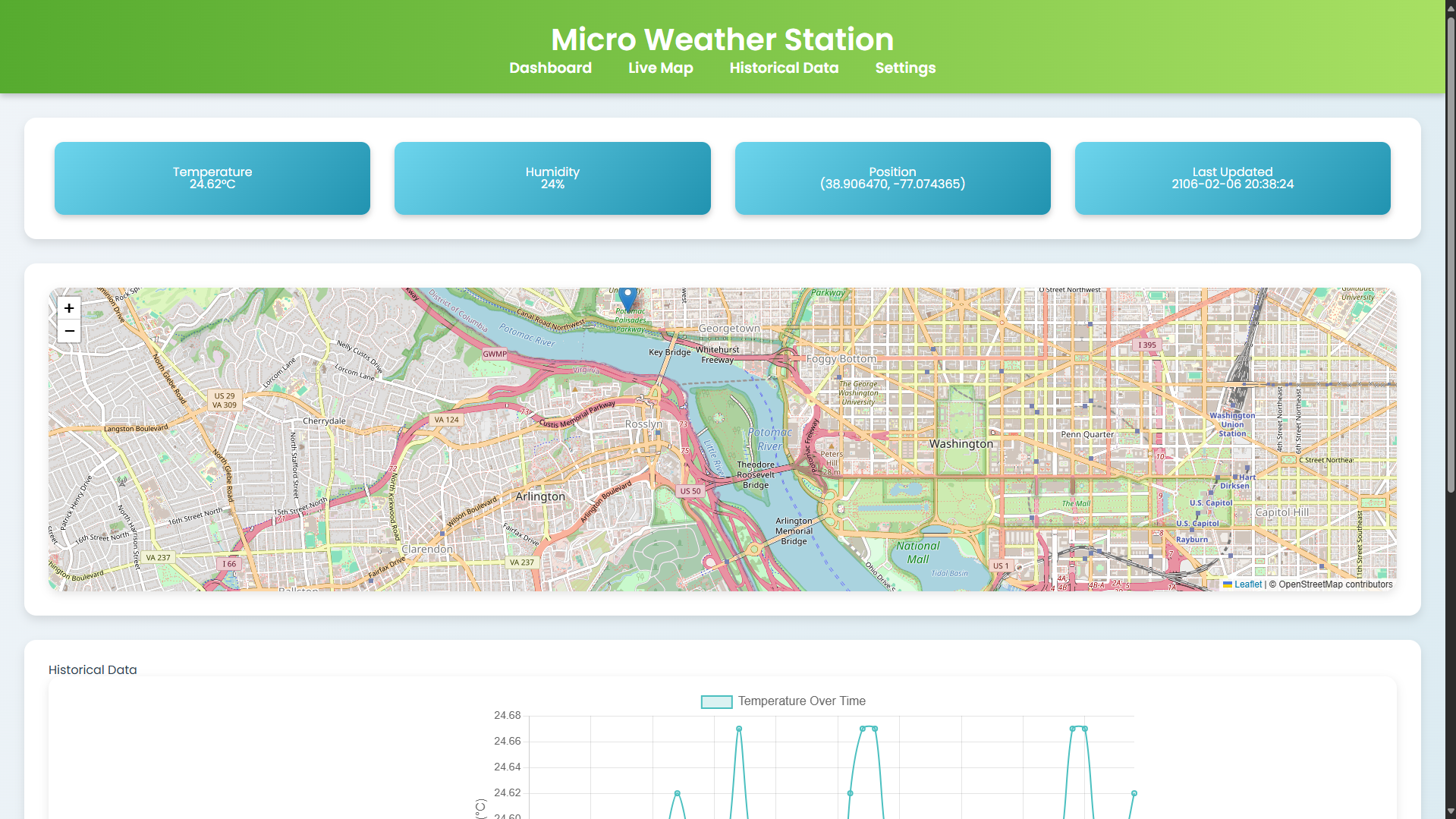Screen dimensions: 1456x819
Task: Click the US 29 VA 309 route shield
Action: point(225,401)
